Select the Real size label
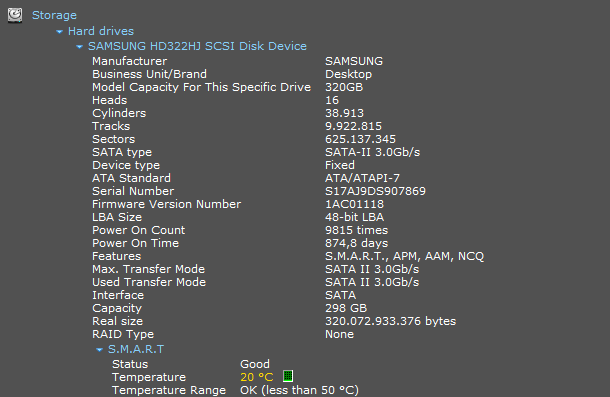The image size is (610, 397). pos(117,321)
